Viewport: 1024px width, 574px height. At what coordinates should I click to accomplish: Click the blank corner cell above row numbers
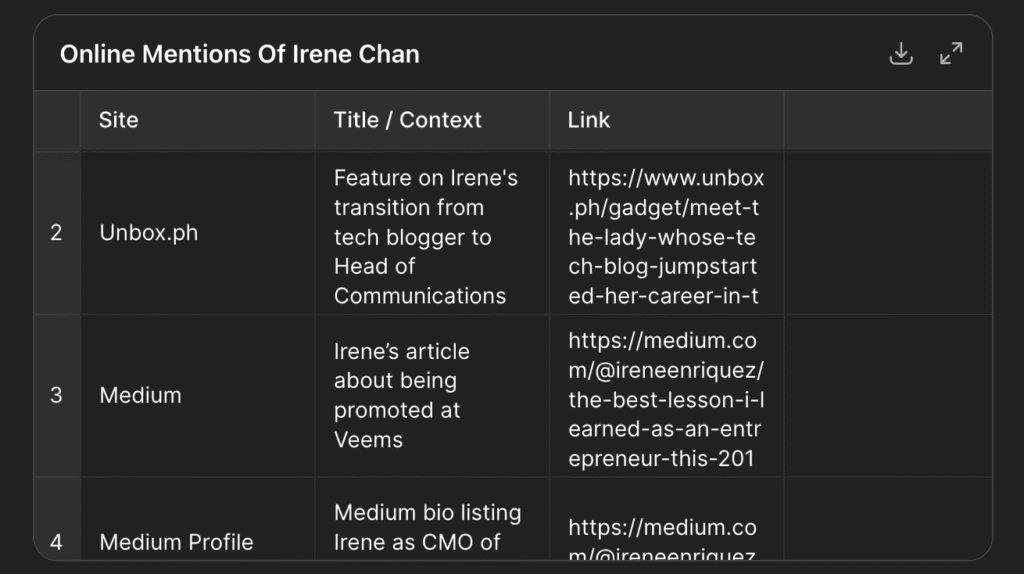point(57,120)
